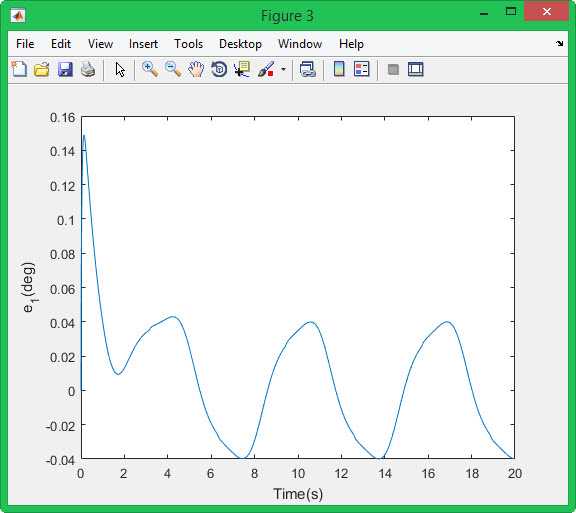Viewport: 576px width, 513px height.
Task: Expand the brush color dropdown arrow
Action: point(283,69)
